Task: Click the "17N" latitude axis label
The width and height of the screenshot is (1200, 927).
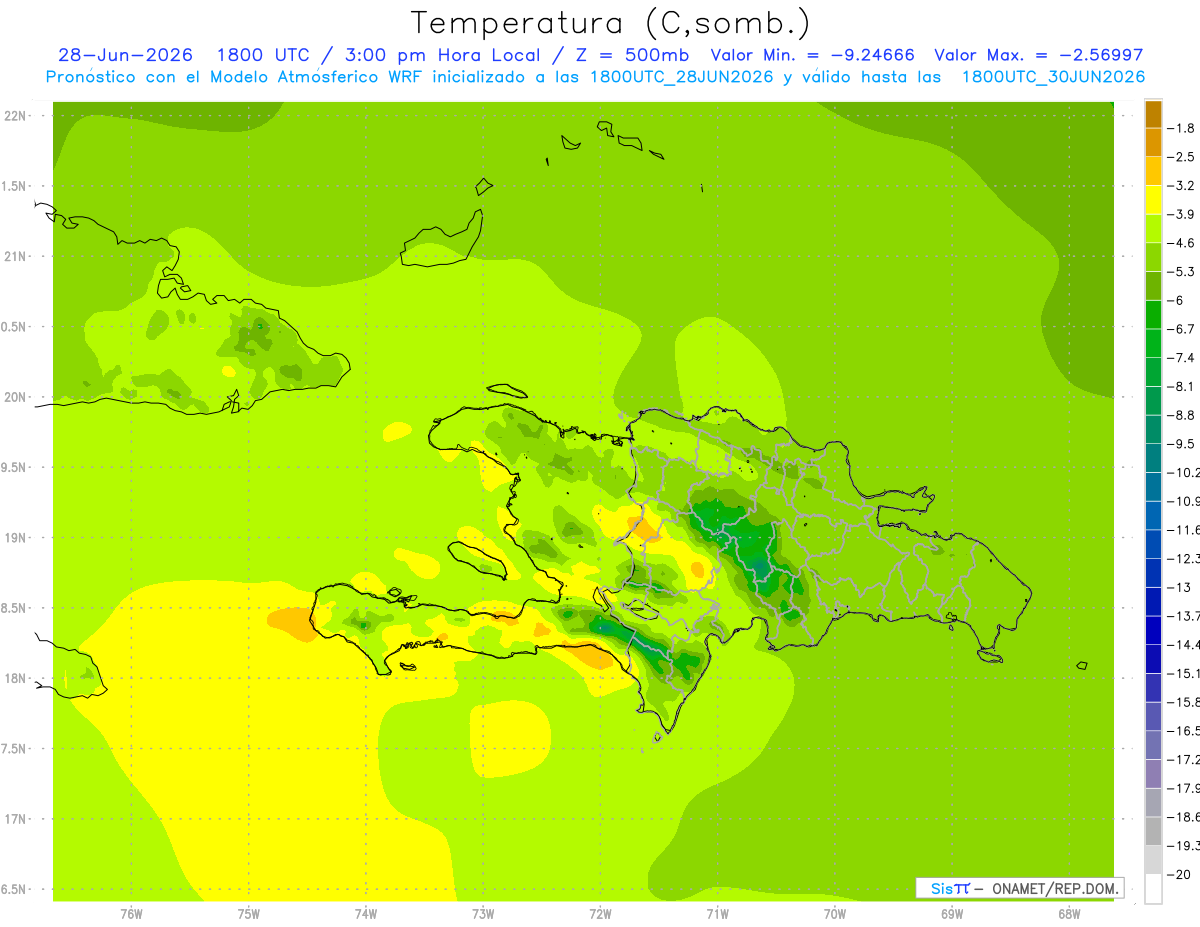Action: click(15, 819)
